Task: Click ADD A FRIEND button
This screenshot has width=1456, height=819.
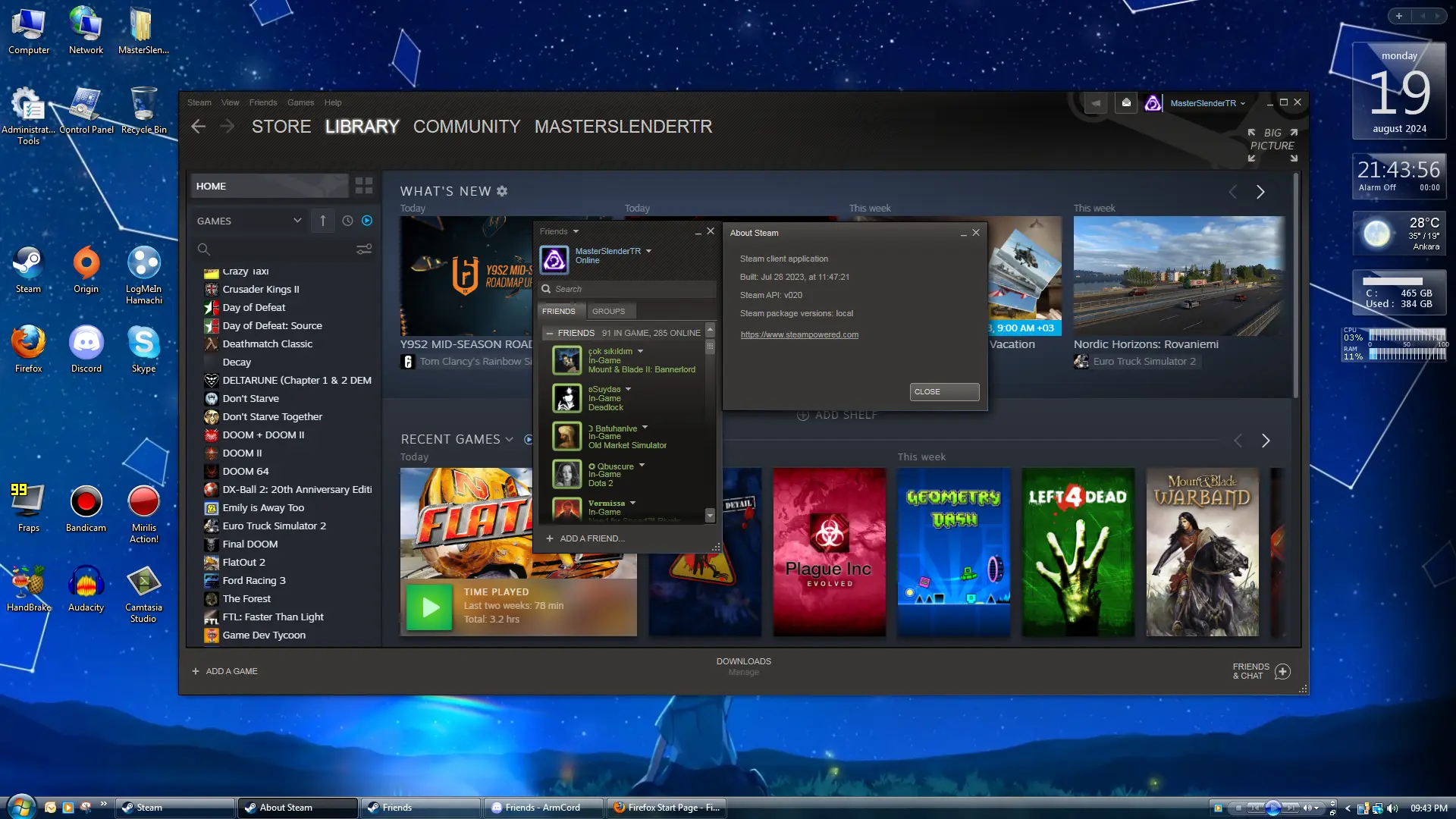Action: point(585,538)
